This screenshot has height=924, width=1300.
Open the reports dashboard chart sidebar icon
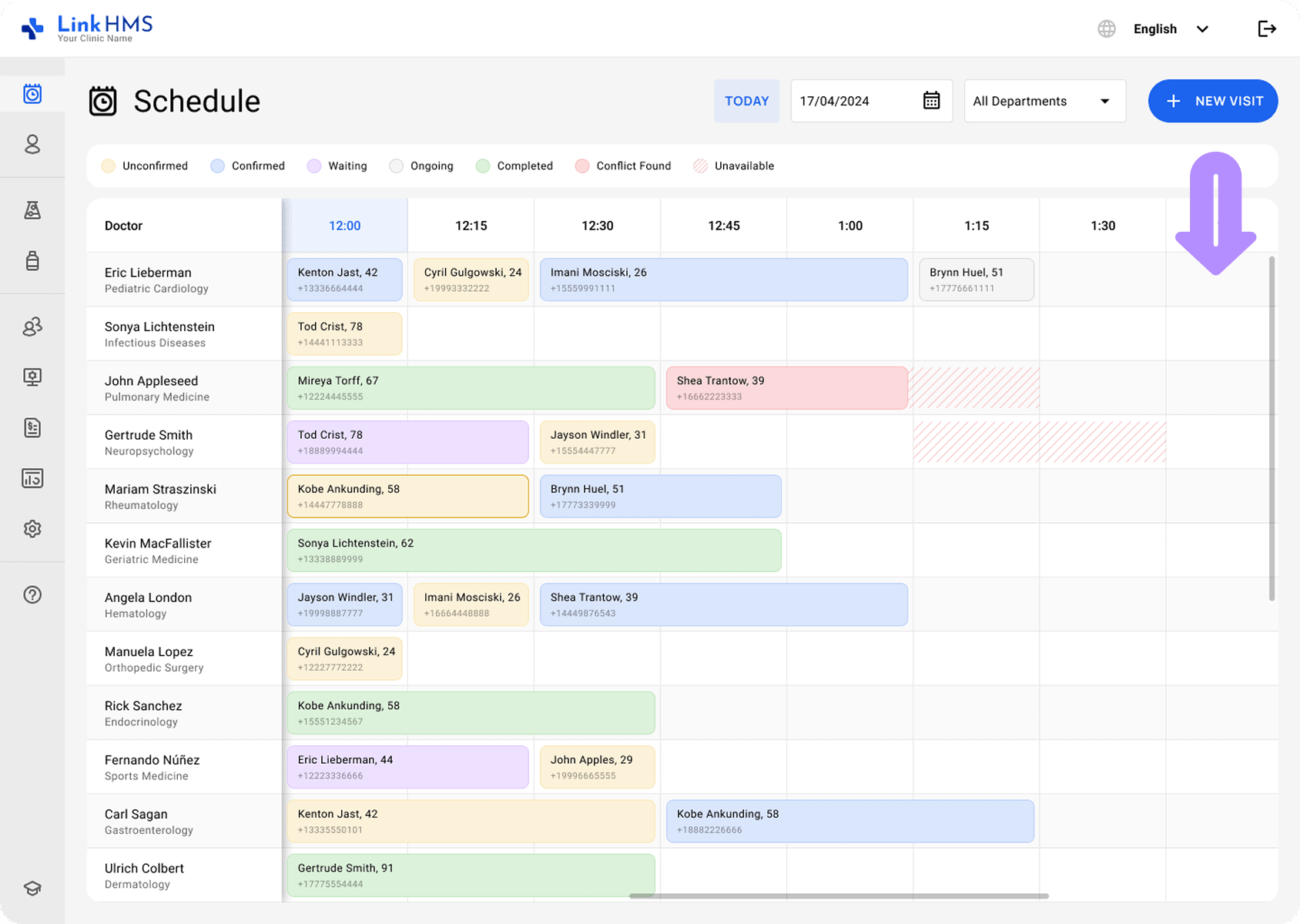pyautogui.click(x=32, y=478)
